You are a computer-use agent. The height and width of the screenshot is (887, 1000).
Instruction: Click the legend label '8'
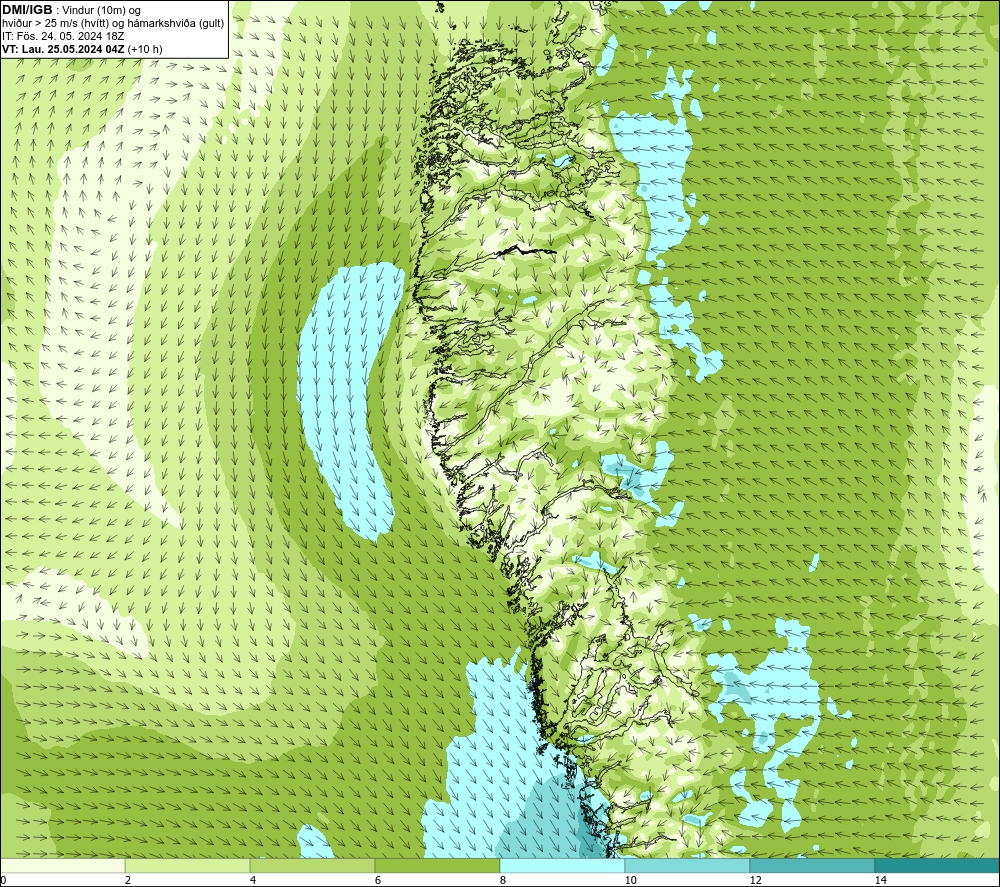(x=503, y=880)
